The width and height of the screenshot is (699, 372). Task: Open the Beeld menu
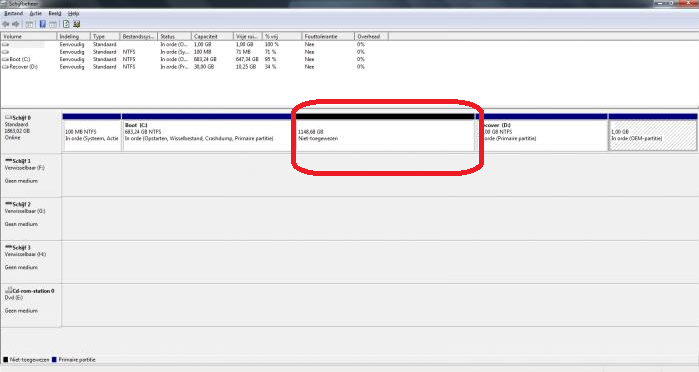point(55,14)
